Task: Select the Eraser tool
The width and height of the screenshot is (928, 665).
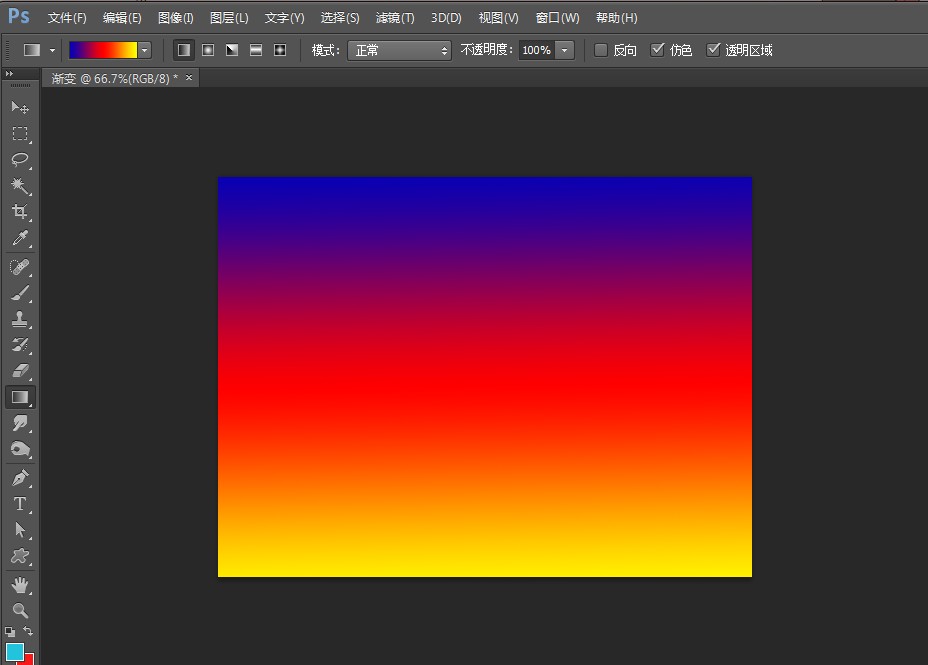Action: (x=20, y=371)
